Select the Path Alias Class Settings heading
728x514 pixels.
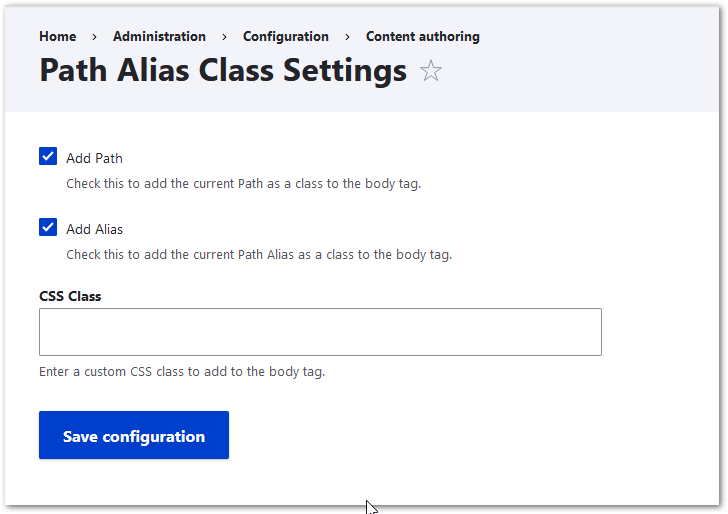coord(223,71)
